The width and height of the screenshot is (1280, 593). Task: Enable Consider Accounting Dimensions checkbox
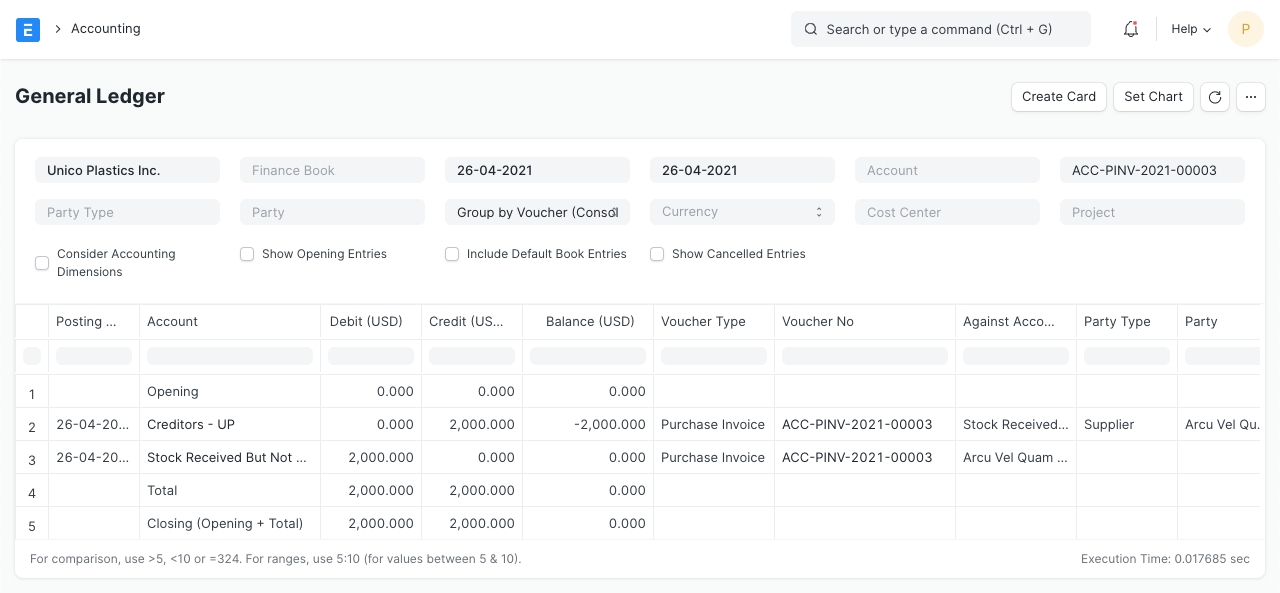click(42, 263)
